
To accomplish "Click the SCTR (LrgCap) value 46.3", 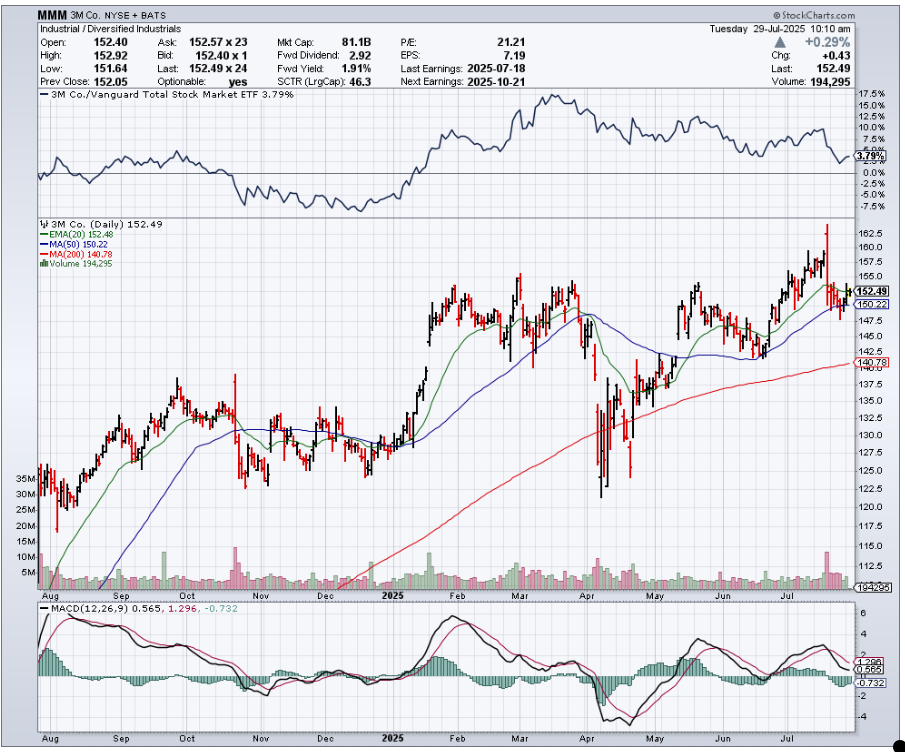I will [x=360, y=82].
